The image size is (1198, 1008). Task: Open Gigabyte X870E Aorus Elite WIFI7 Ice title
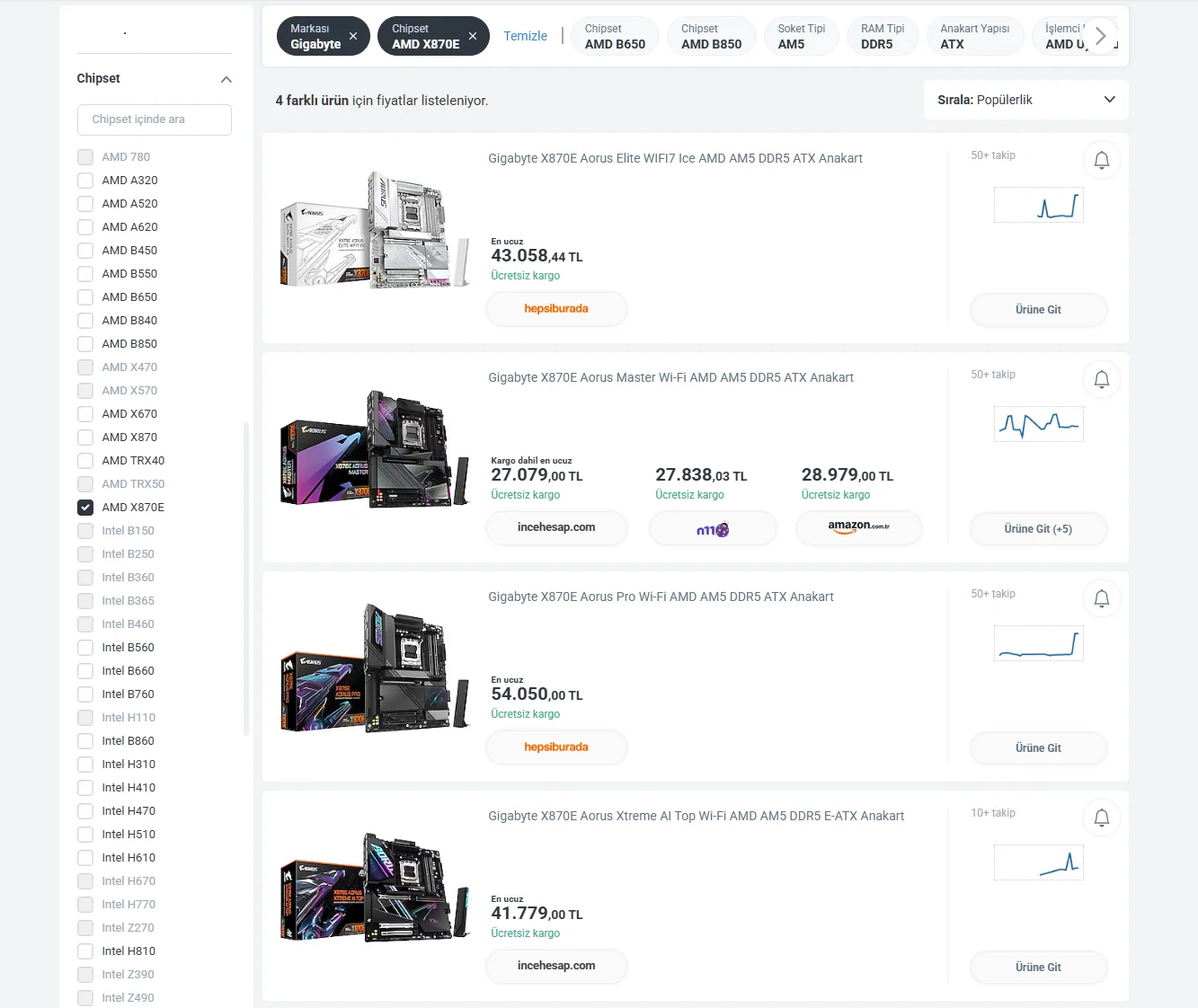[x=675, y=158]
